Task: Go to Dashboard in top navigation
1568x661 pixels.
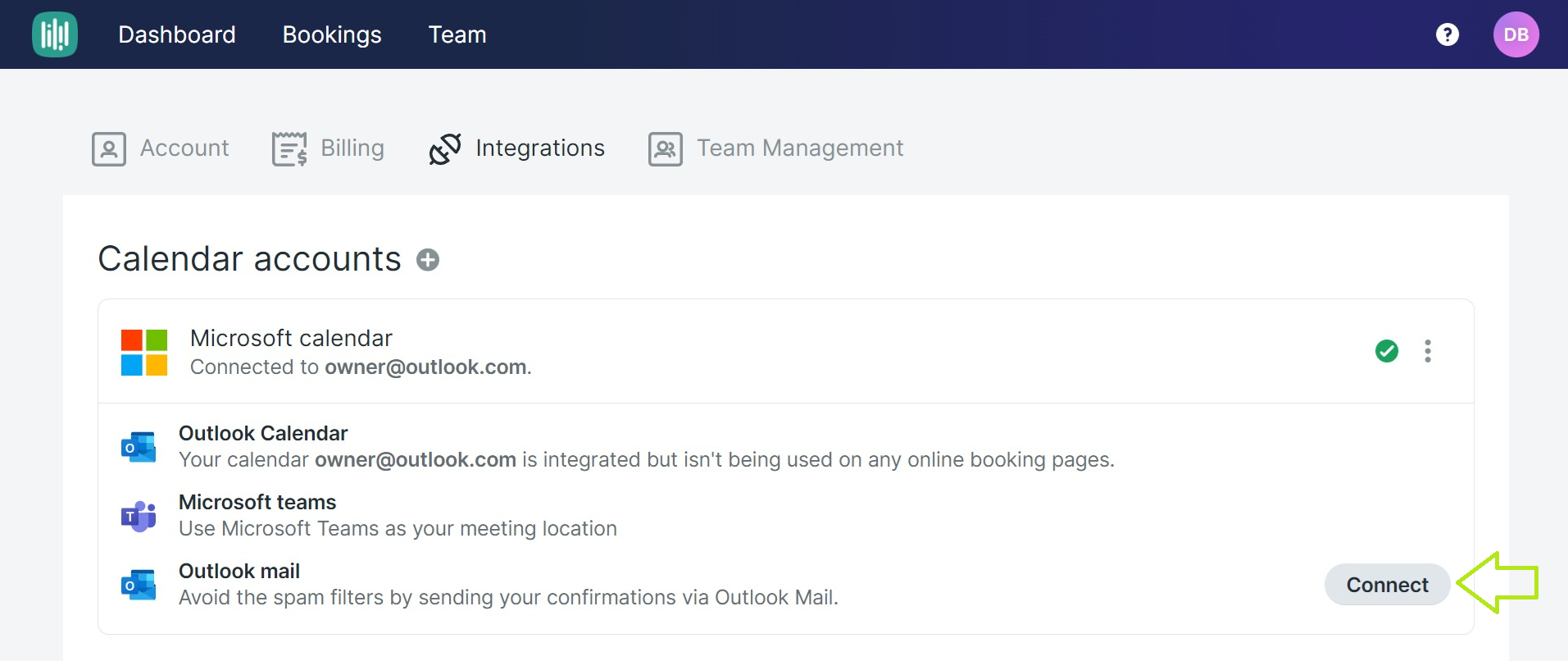Action: pos(177,34)
